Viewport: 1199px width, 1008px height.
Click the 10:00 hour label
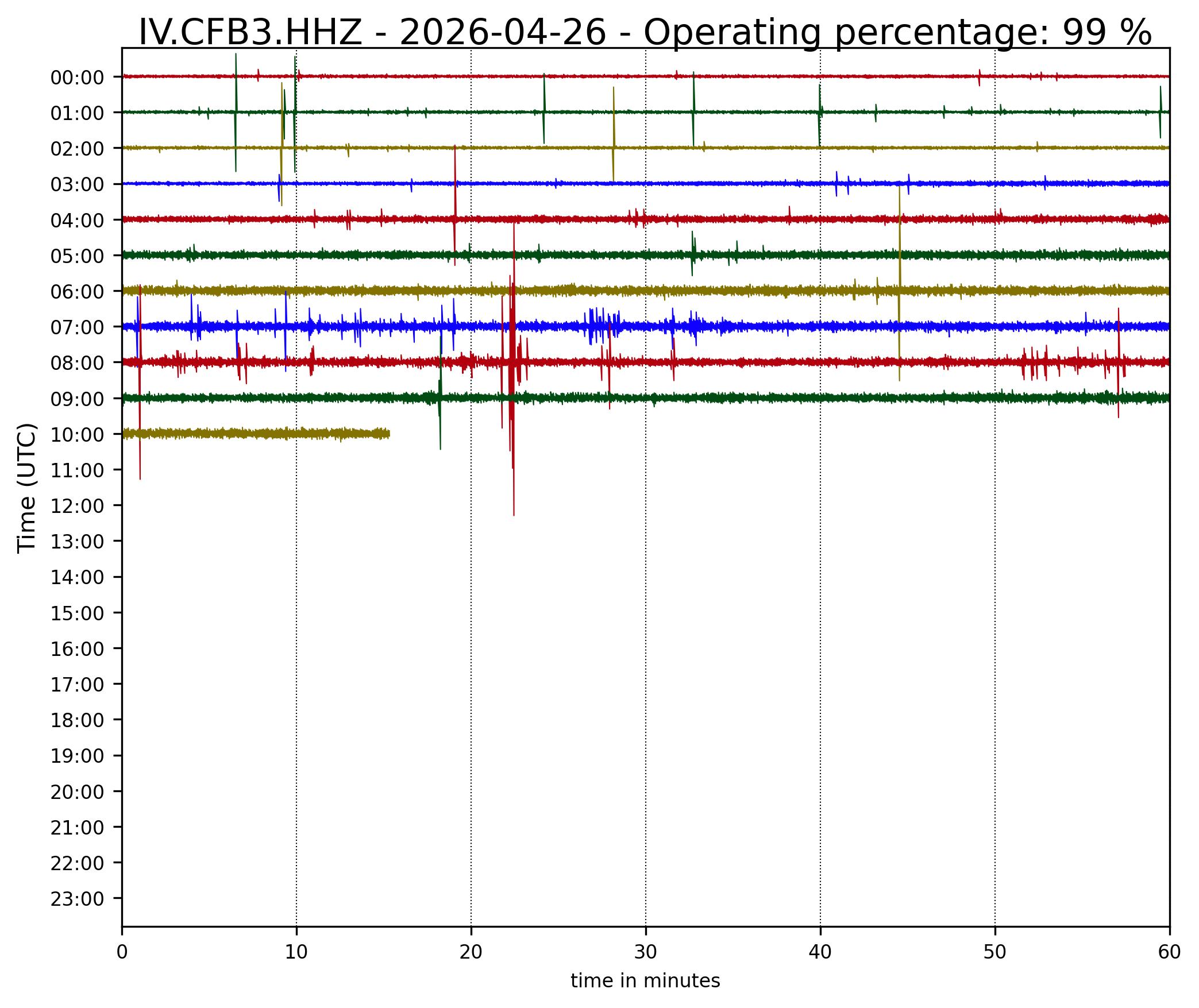(x=77, y=435)
